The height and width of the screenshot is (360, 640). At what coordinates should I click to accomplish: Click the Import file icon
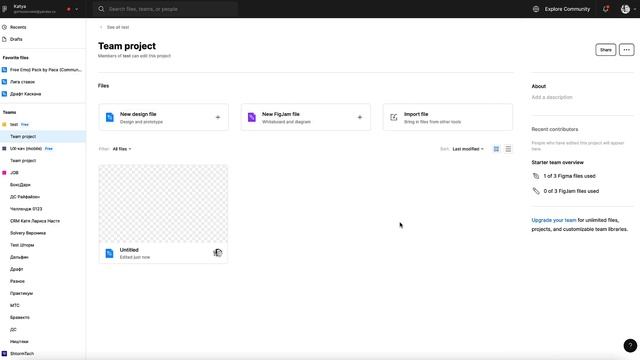point(393,118)
